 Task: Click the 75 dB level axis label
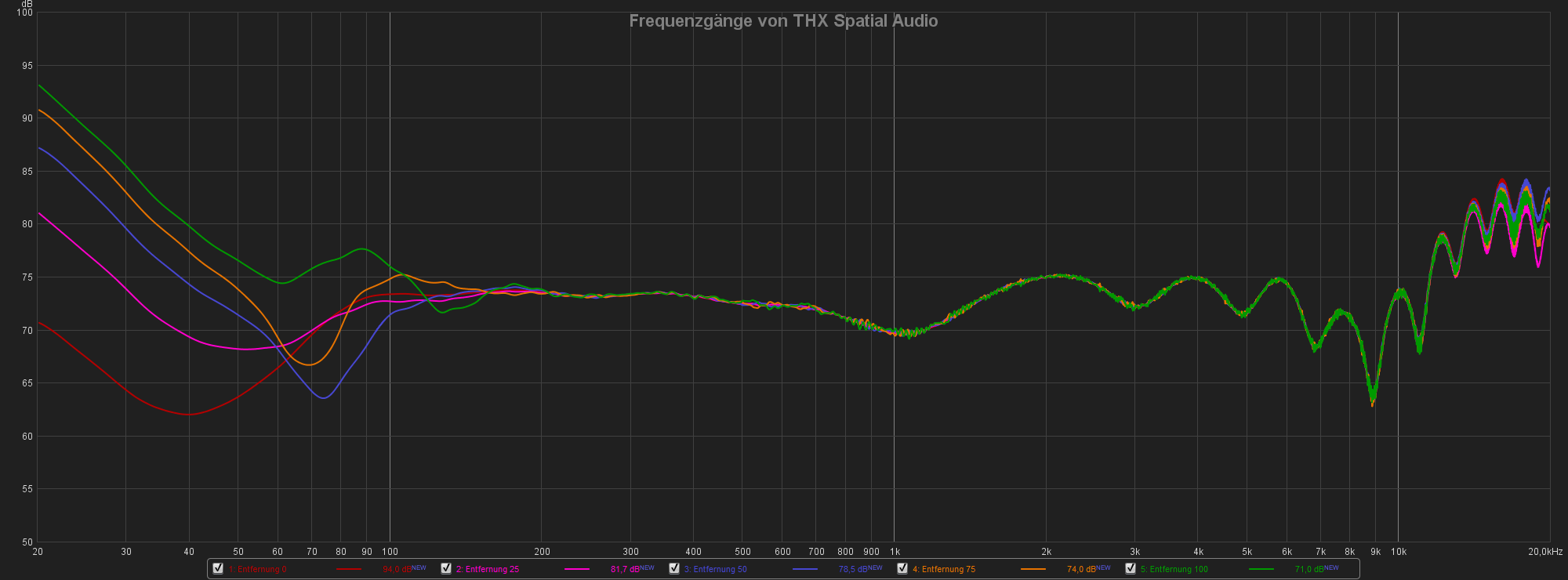coord(27,277)
